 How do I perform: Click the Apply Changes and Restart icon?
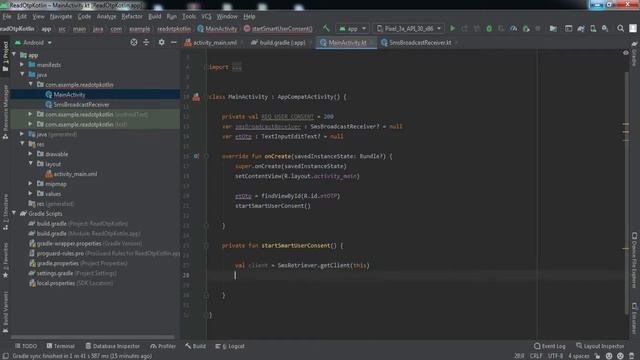(x=464, y=29)
